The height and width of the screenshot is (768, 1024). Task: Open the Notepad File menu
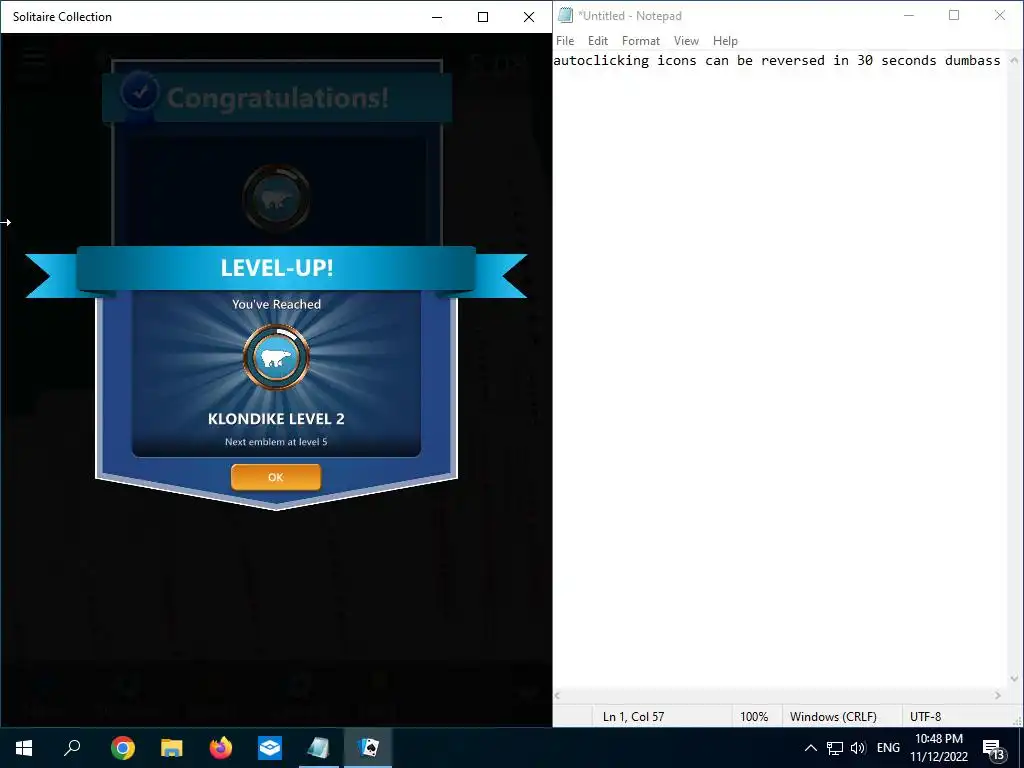click(565, 40)
